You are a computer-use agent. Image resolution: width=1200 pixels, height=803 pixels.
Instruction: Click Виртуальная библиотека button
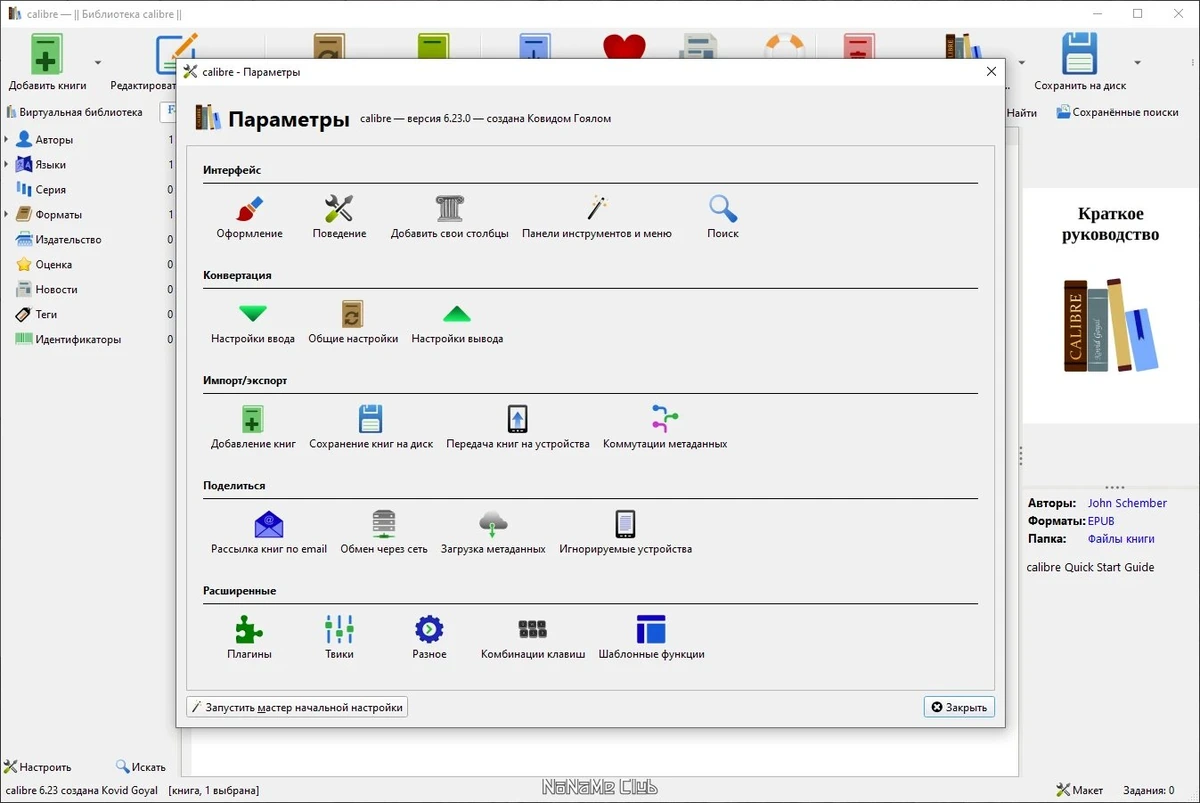75,113
